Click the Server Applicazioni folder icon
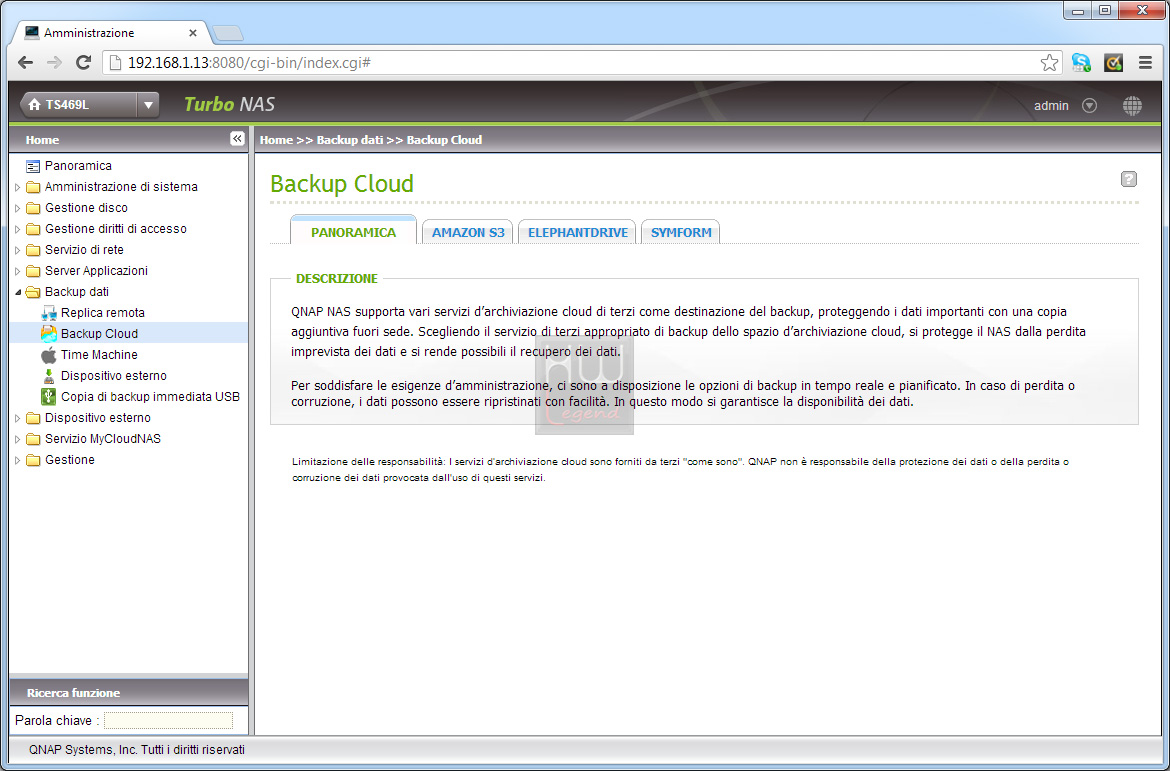Screen dimensions: 1170x771 pos(33,270)
